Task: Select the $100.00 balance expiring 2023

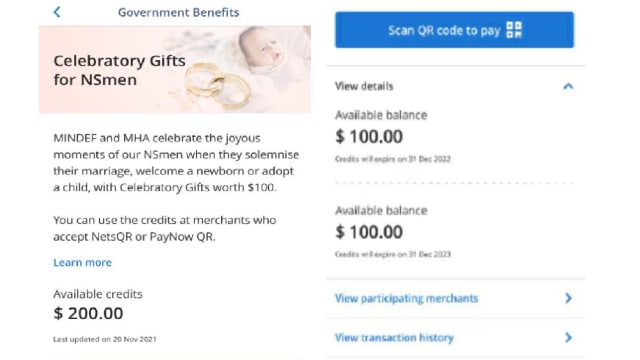Action: [x=369, y=232]
